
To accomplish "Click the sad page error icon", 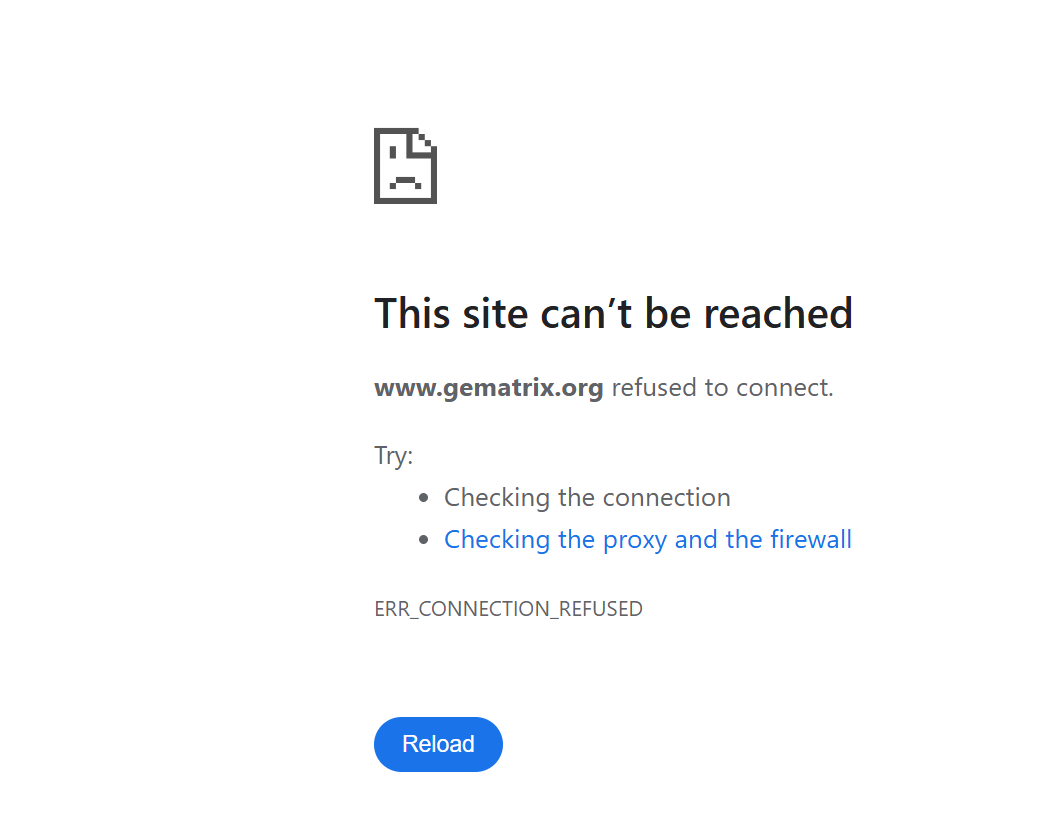I will (405, 166).
